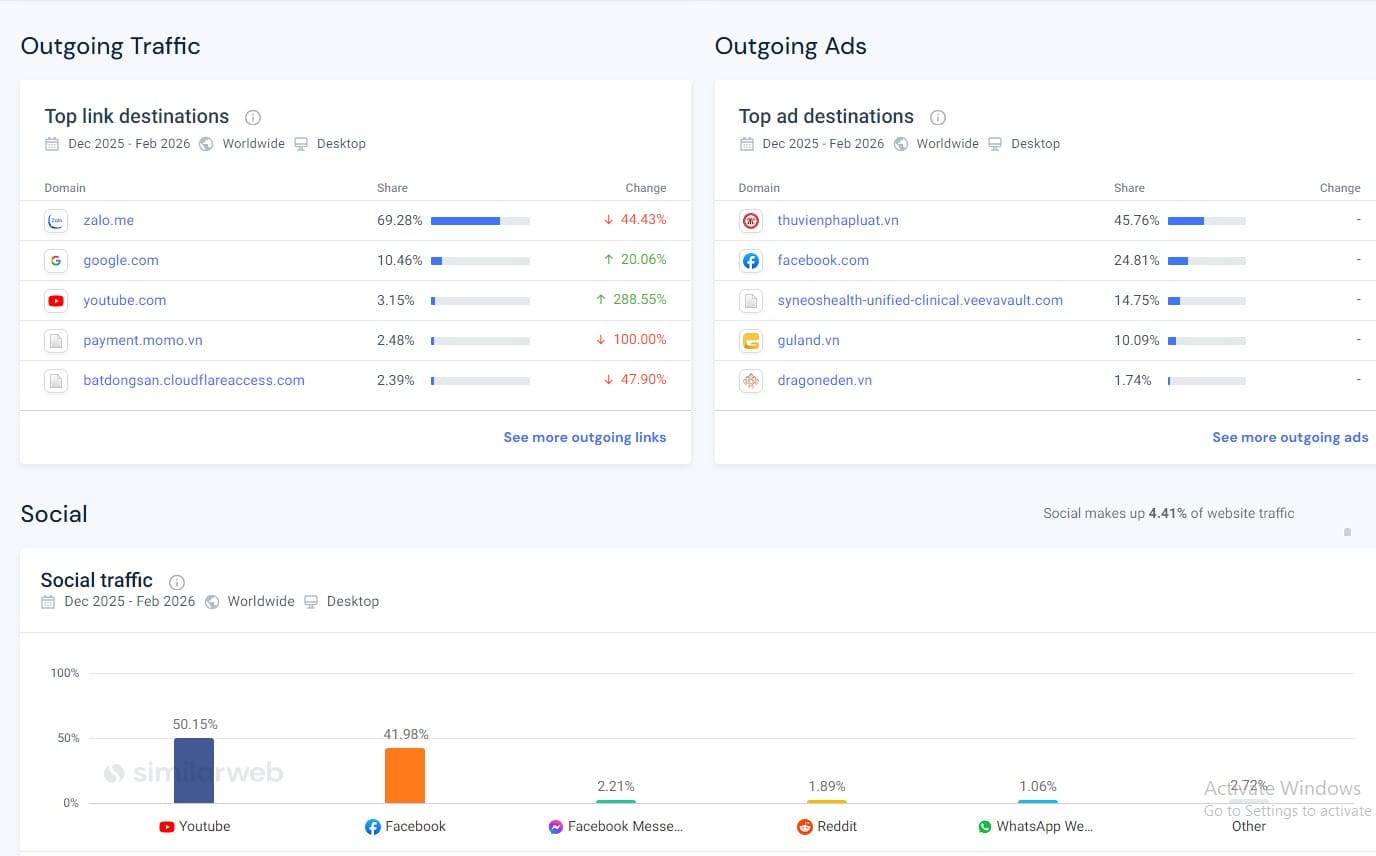The height and width of the screenshot is (856, 1376).
Task: Click the Google favicon in domain list
Action: (x=56, y=261)
